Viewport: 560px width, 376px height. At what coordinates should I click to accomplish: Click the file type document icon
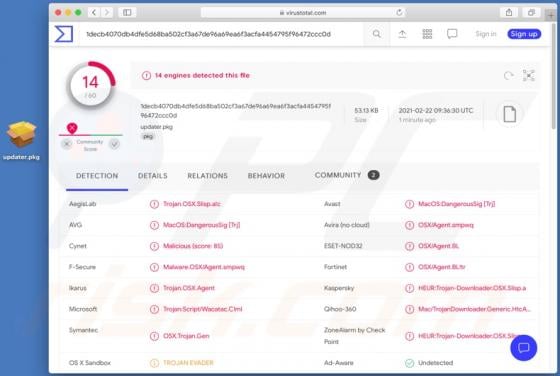pos(510,114)
